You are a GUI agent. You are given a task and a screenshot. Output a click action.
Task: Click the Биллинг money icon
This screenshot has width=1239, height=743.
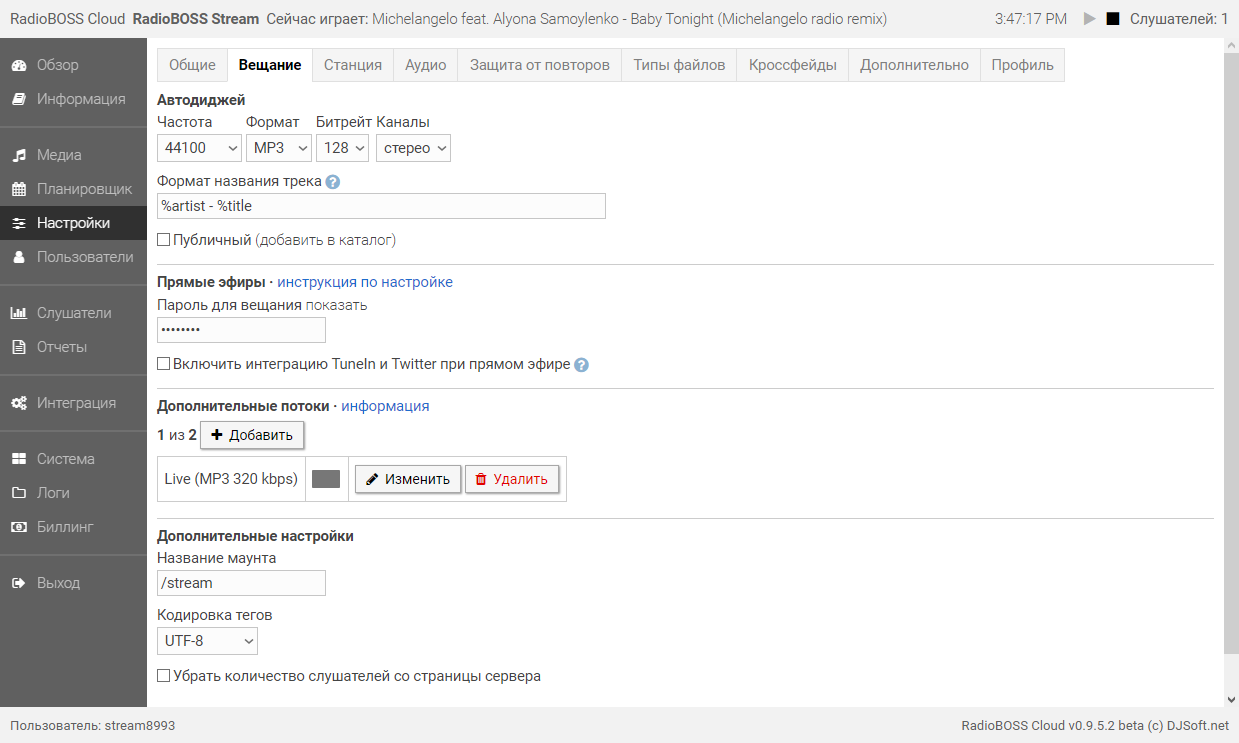[x=18, y=527]
